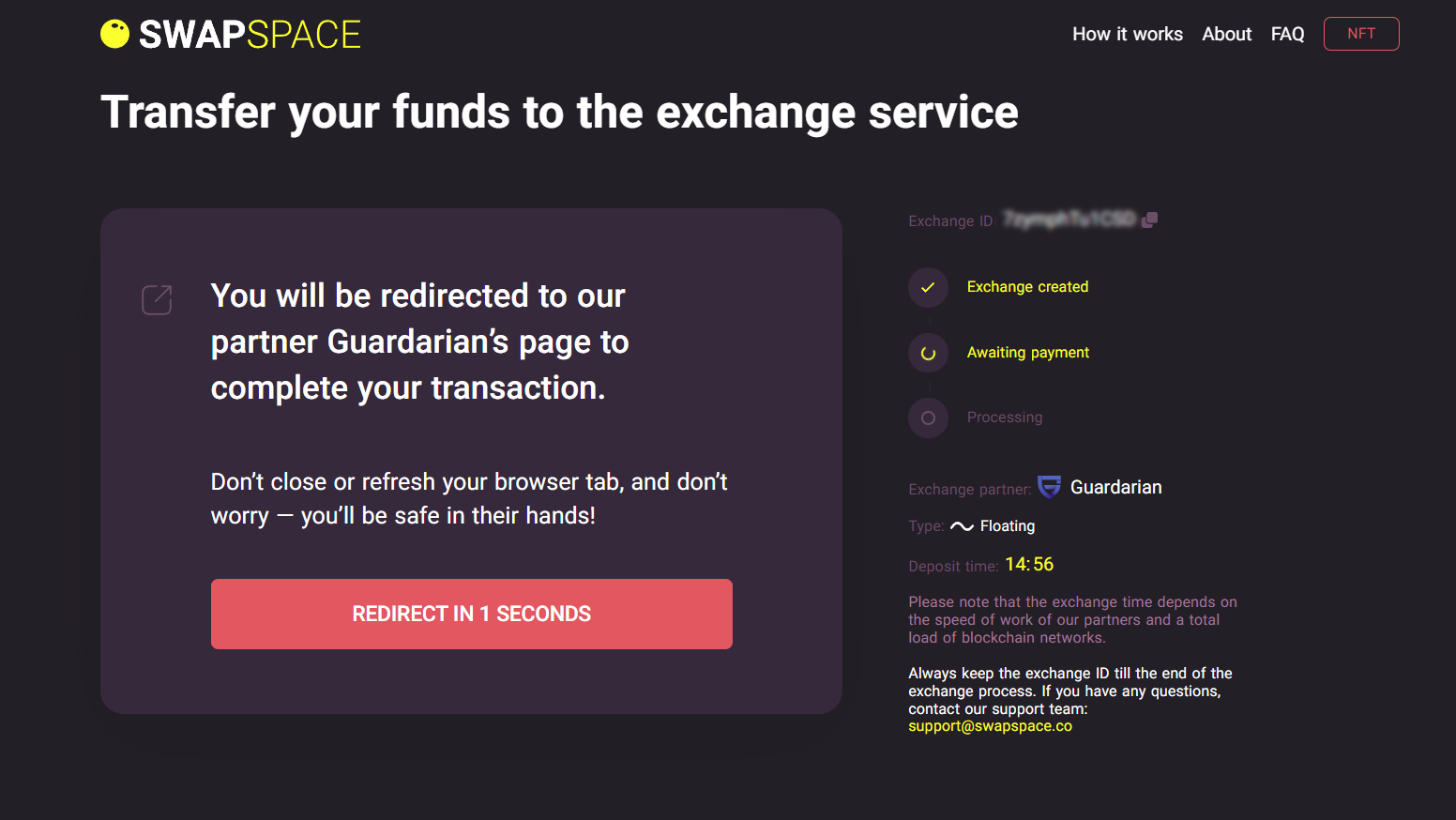This screenshot has height=820, width=1456.
Task: Click the blurred Exchange ID value
Action: click(x=1069, y=220)
